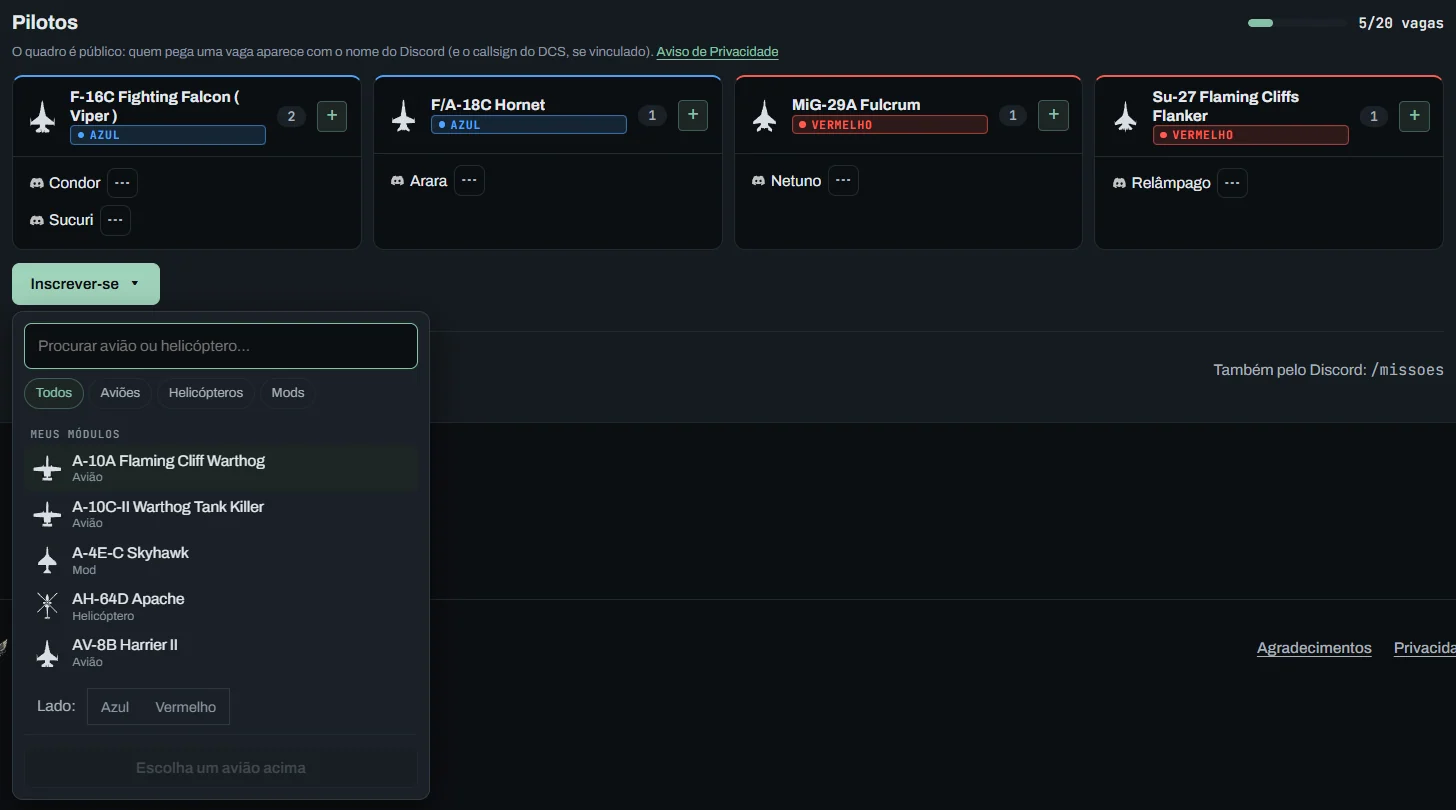Choose A-4E-C Skyhawk from the module list

click(221, 560)
